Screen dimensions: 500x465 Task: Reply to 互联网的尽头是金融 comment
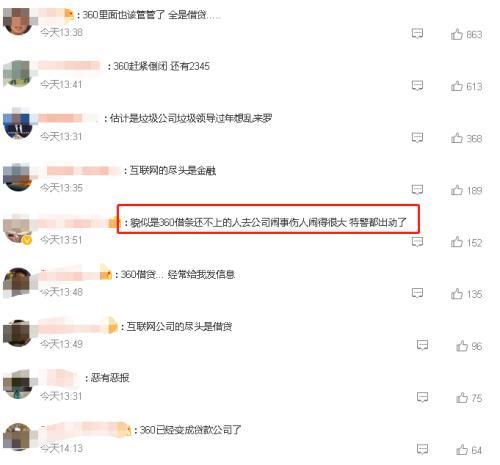tap(417, 190)
